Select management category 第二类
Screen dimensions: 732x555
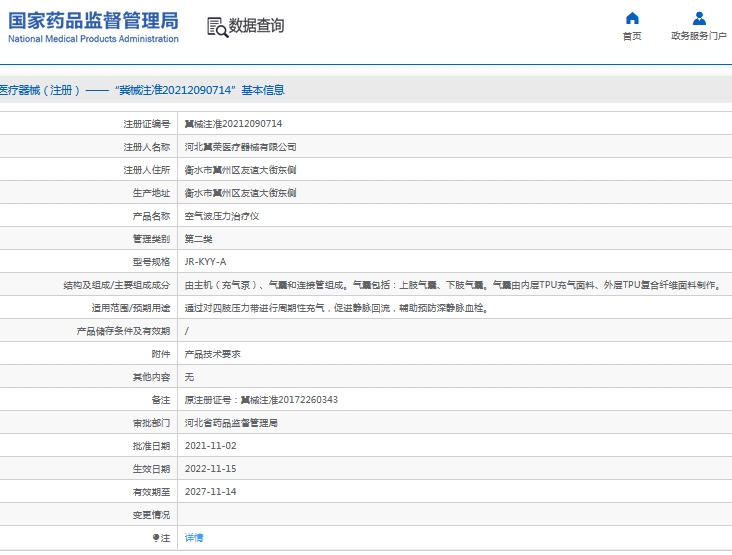pyautogui.click(x=198, y=239)
